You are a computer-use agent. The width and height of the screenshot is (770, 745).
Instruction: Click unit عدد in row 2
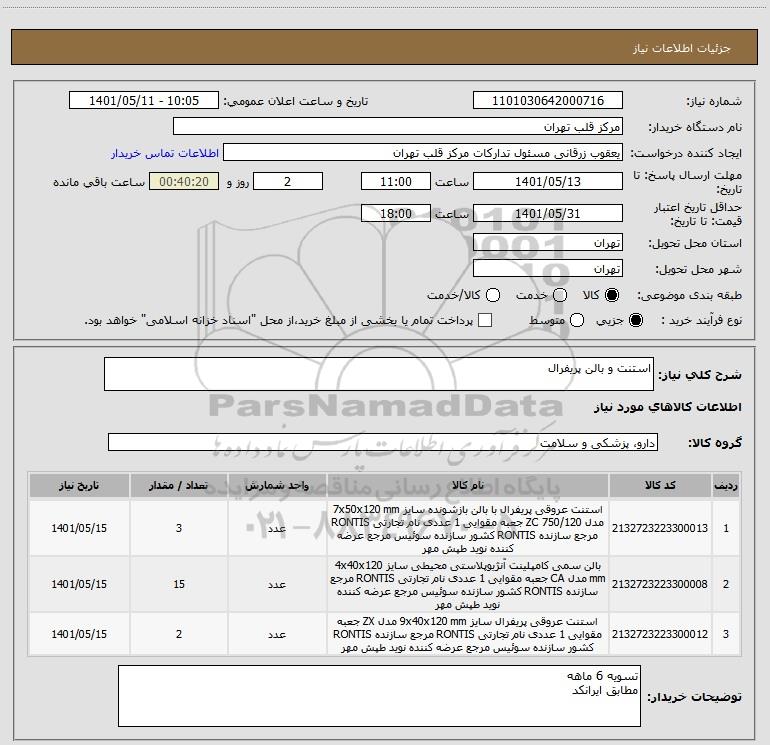(277, 584)
